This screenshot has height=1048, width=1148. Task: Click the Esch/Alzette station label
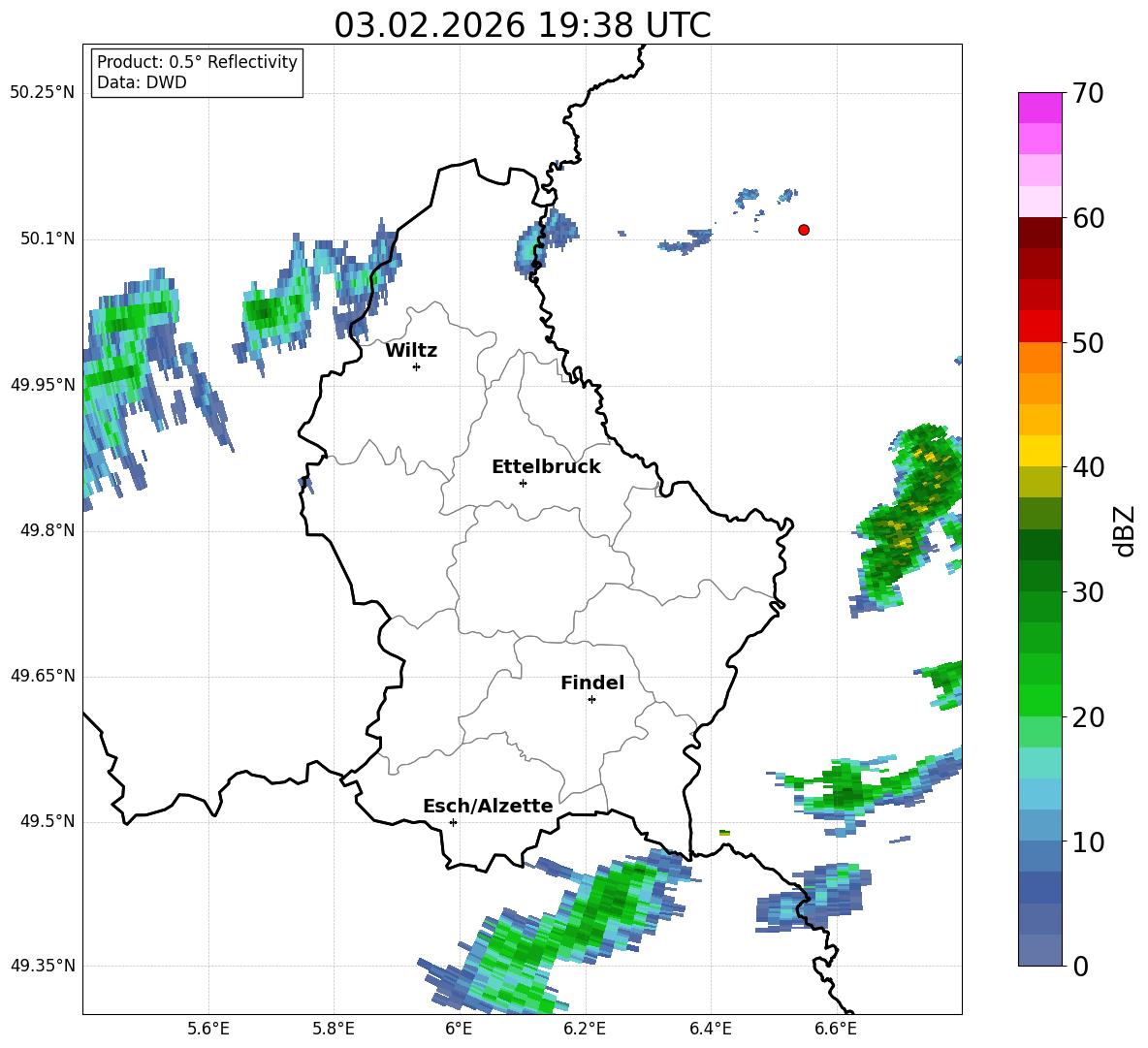tap(488, 806)
